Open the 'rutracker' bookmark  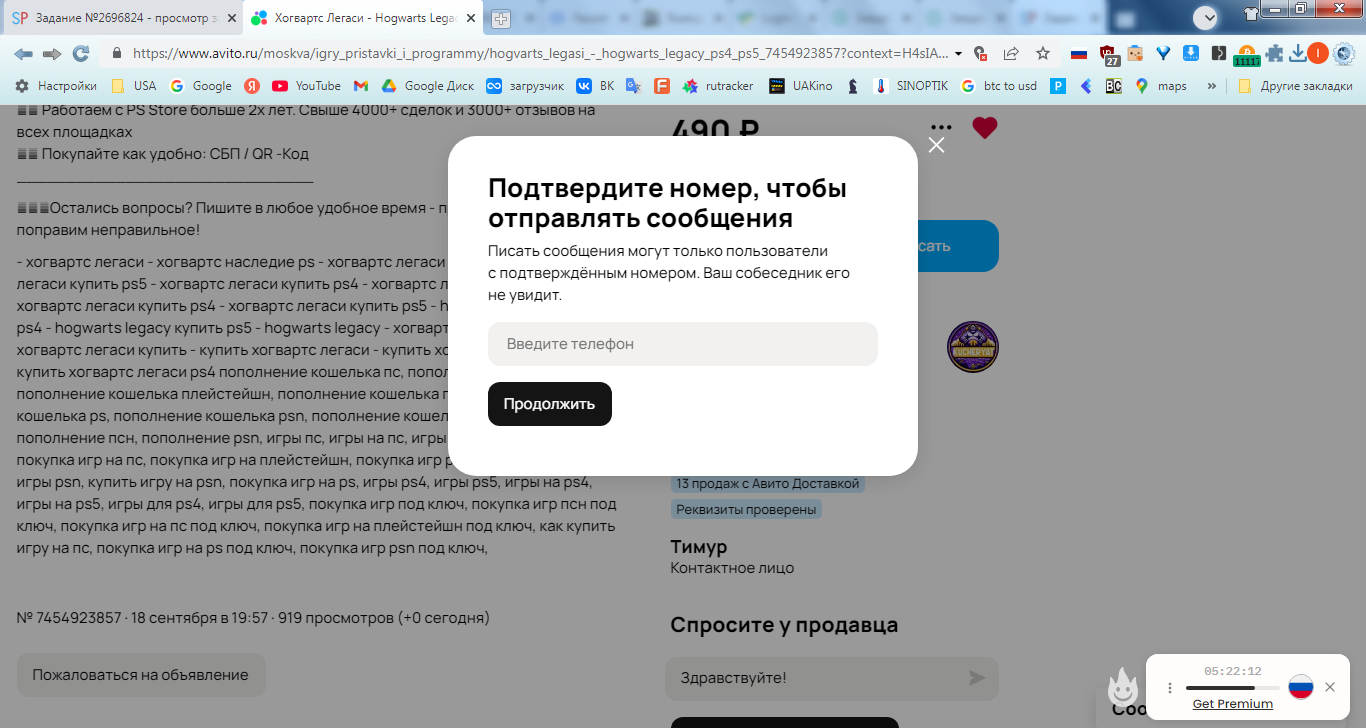(x=718, y=86)
